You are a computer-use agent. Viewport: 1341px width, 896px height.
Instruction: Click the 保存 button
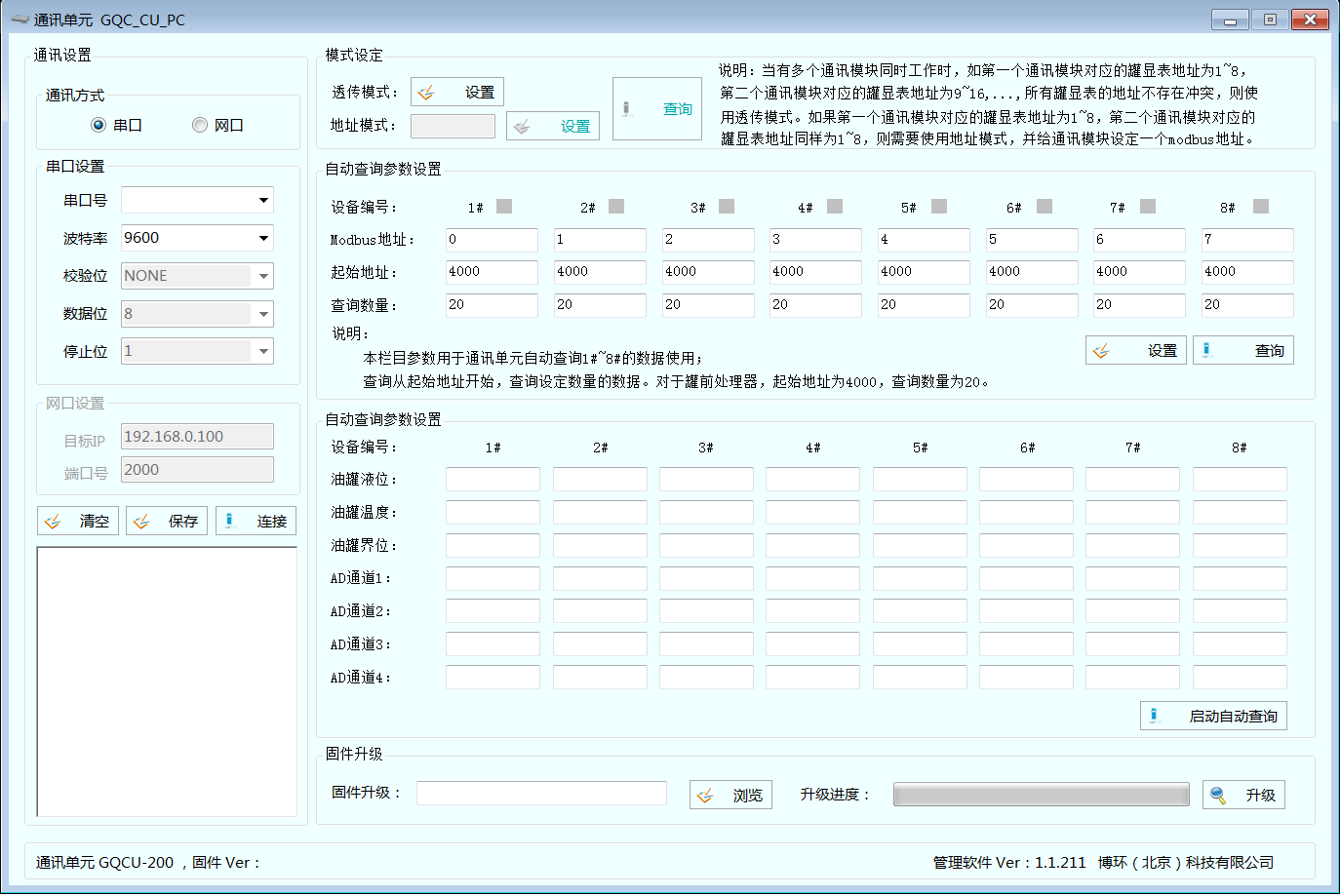(167, 521)
